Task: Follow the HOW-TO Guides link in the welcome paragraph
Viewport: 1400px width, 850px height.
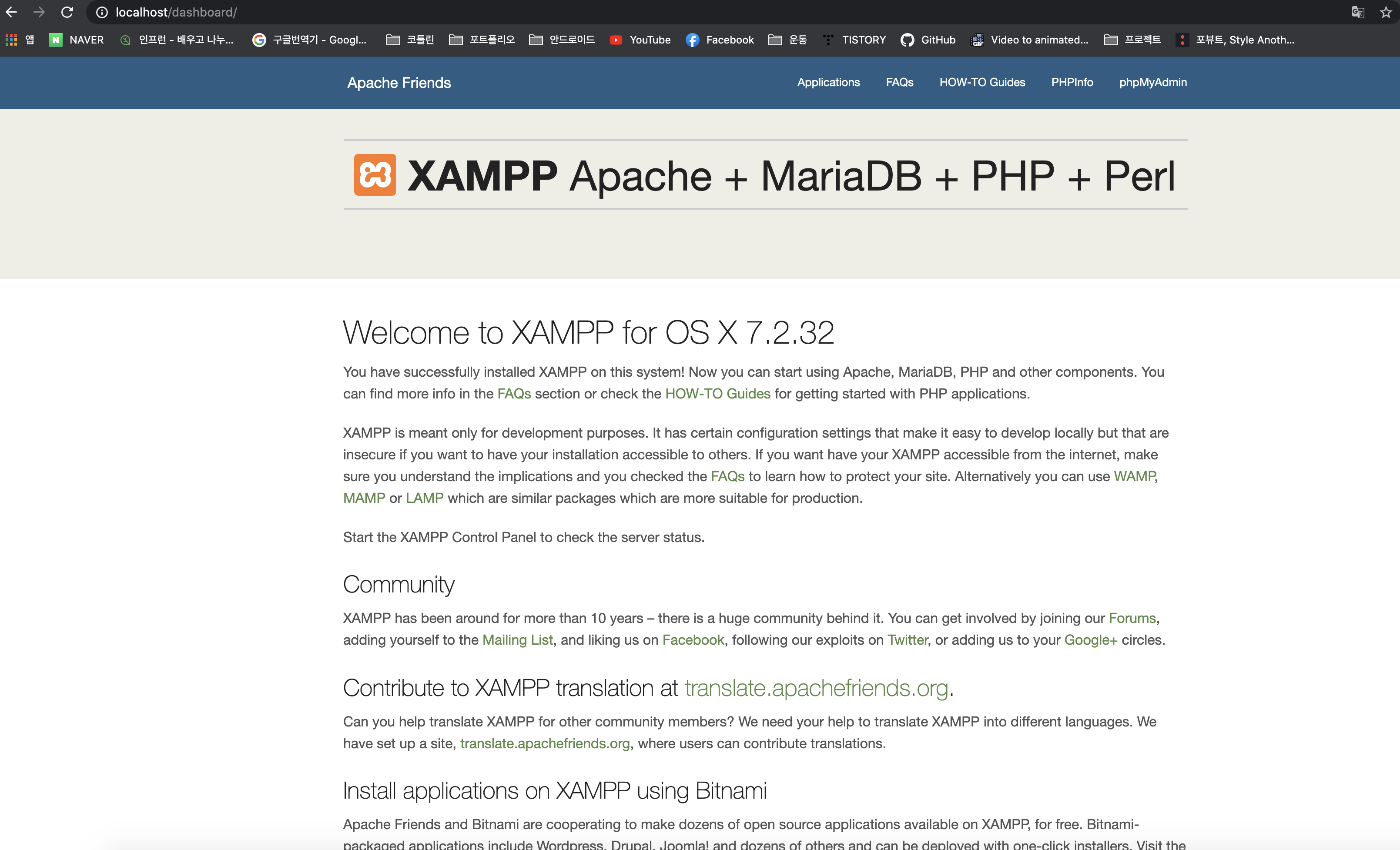Action: pos(717,394)
